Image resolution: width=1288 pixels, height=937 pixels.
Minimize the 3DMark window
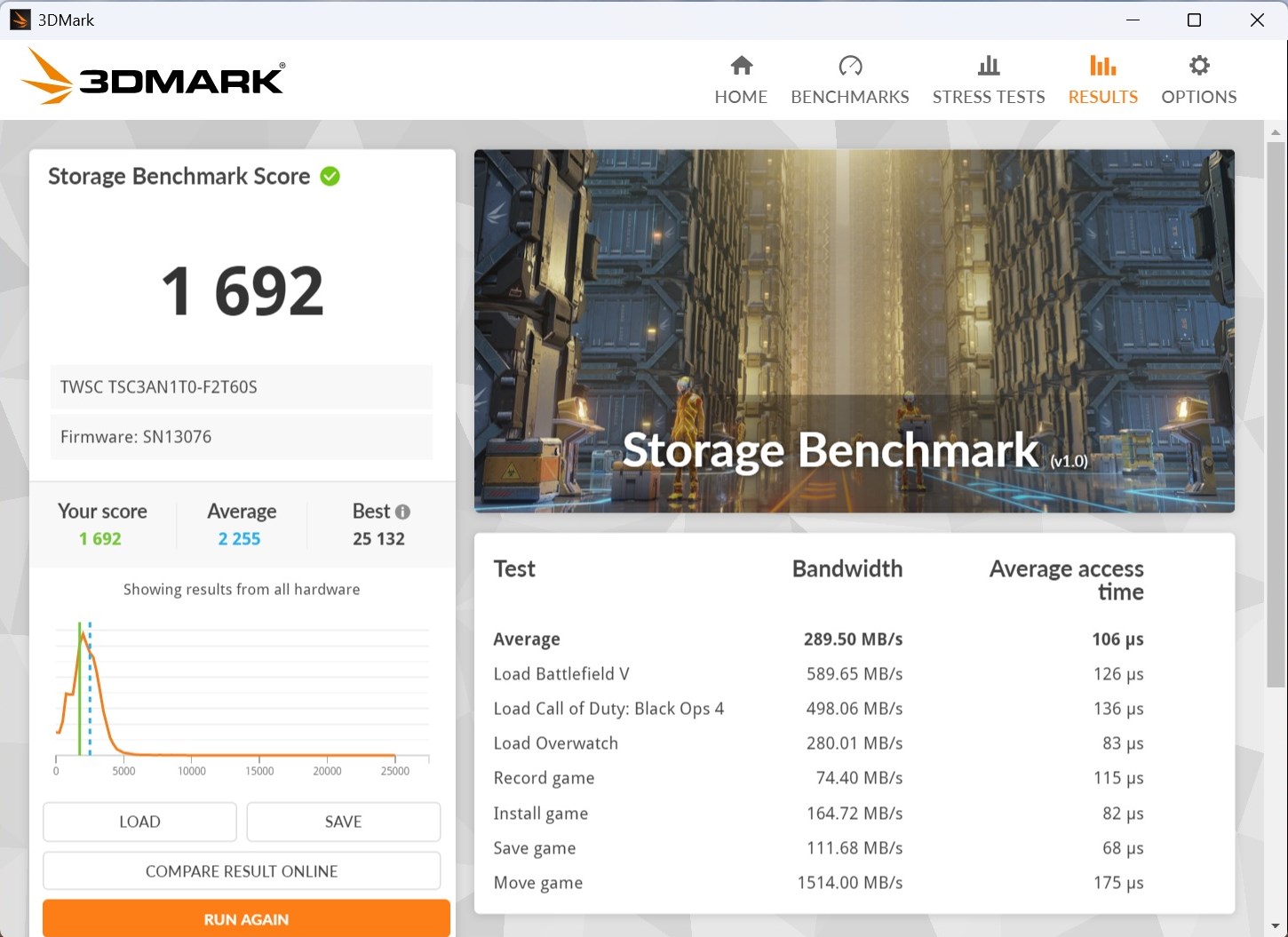1133,20
